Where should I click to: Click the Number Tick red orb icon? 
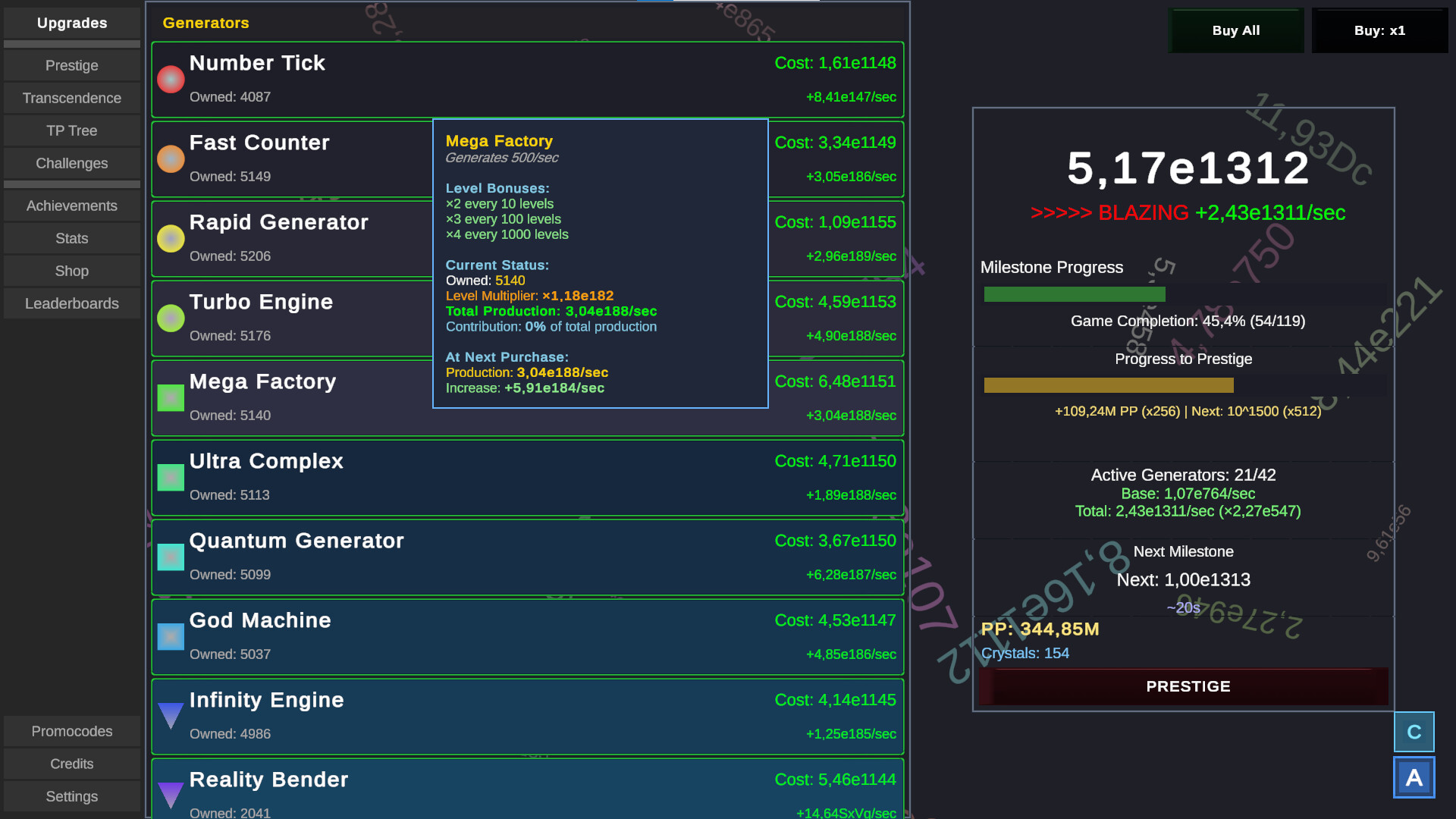[x=170, y=79]
